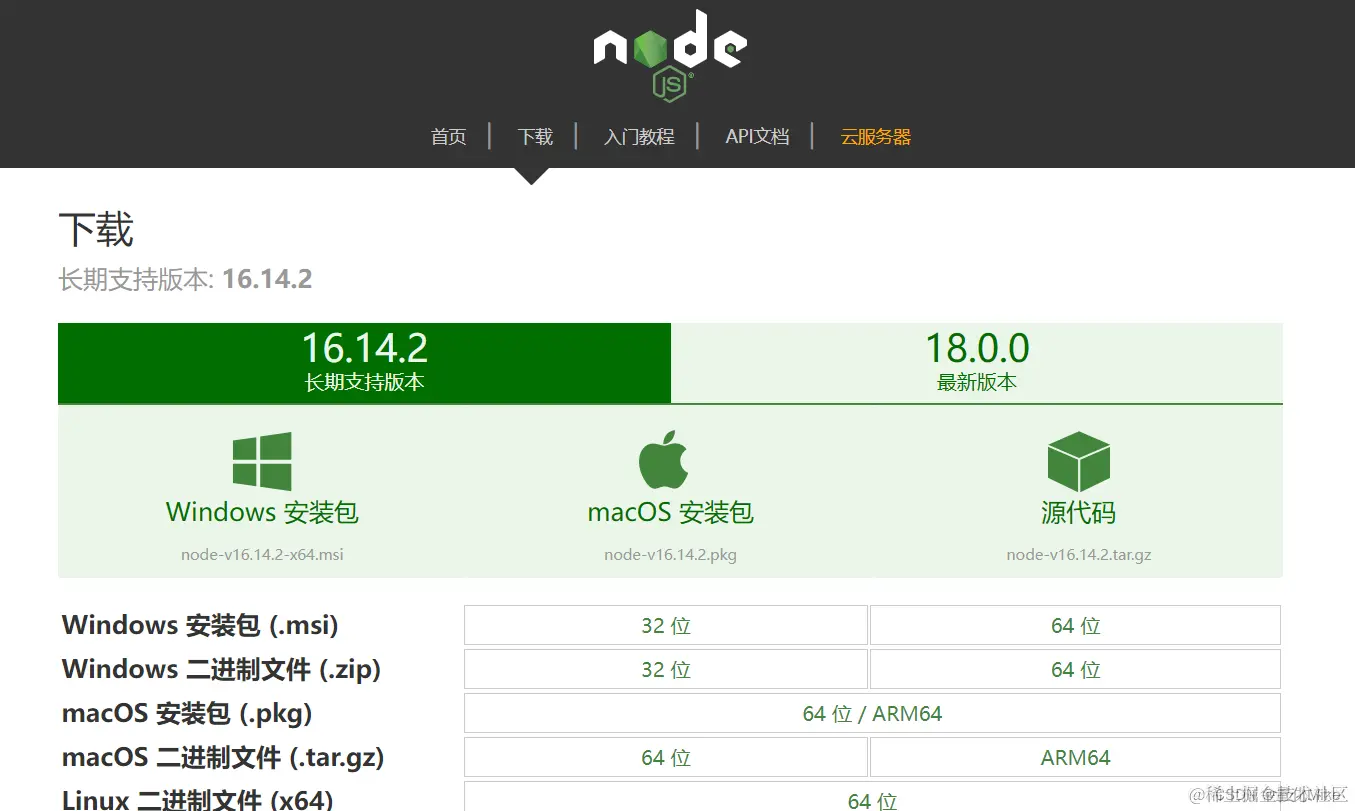Image resolution: width=1355 pixels, height=811 pixels.
Task: Open the API文档 nav item
Action: pyautogui.click(x=757, y=137)
